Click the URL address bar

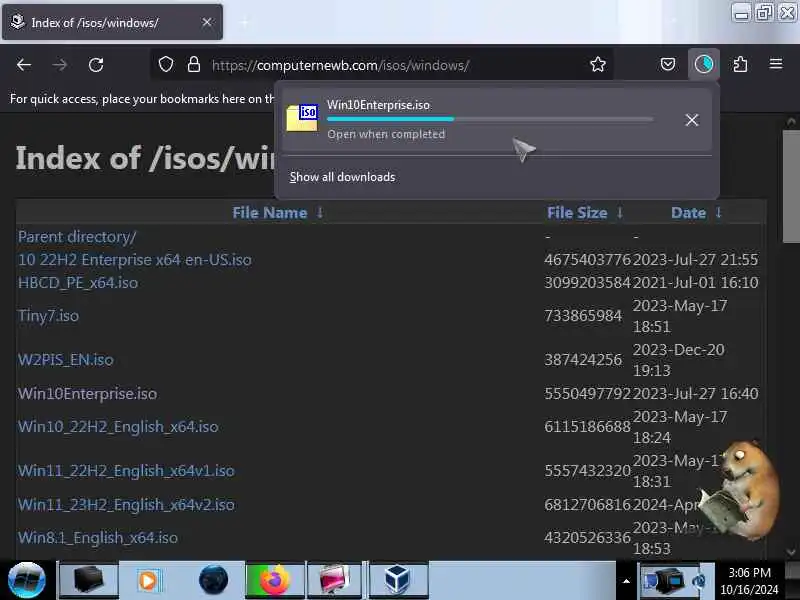(381, 65)
